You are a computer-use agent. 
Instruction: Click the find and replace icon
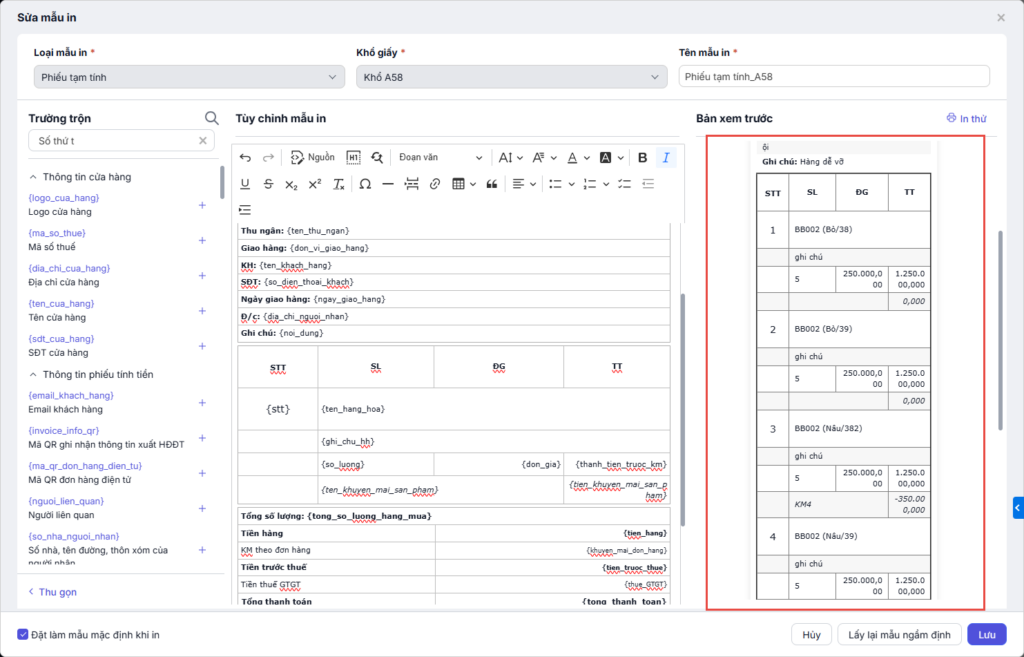tap(377, 158)
